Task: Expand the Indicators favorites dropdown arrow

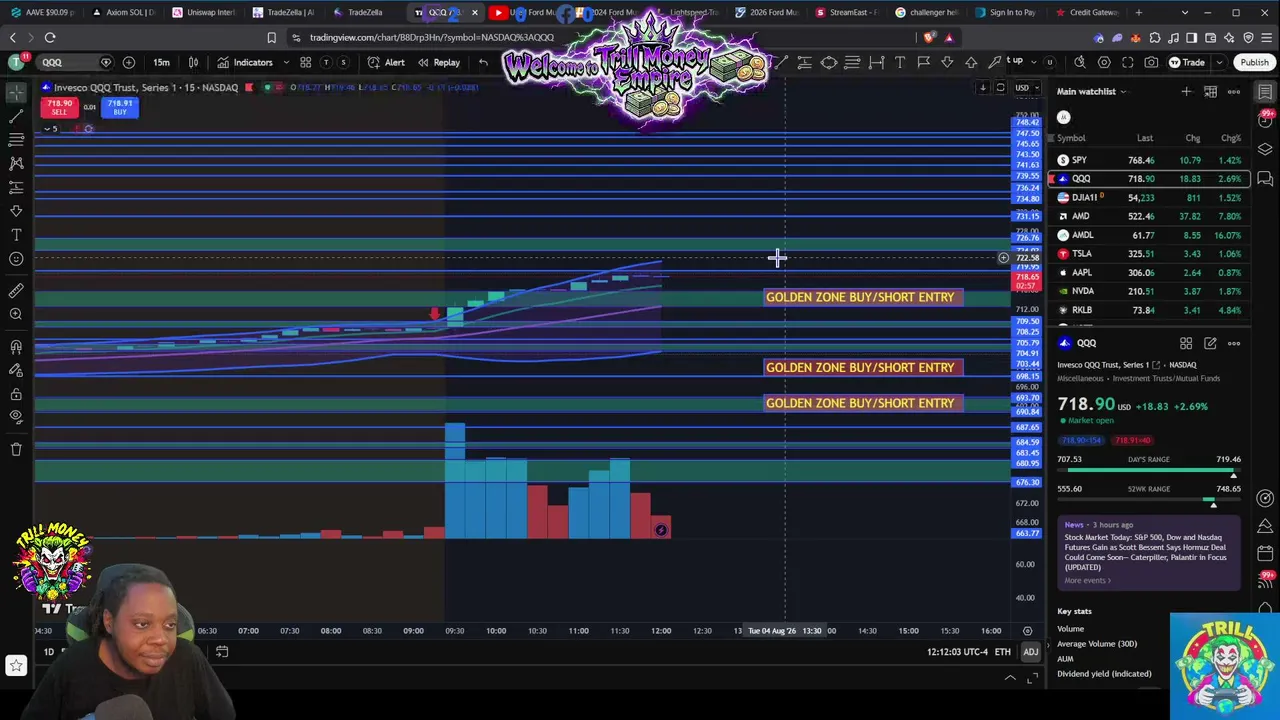Action: click(x=286, y=62)
